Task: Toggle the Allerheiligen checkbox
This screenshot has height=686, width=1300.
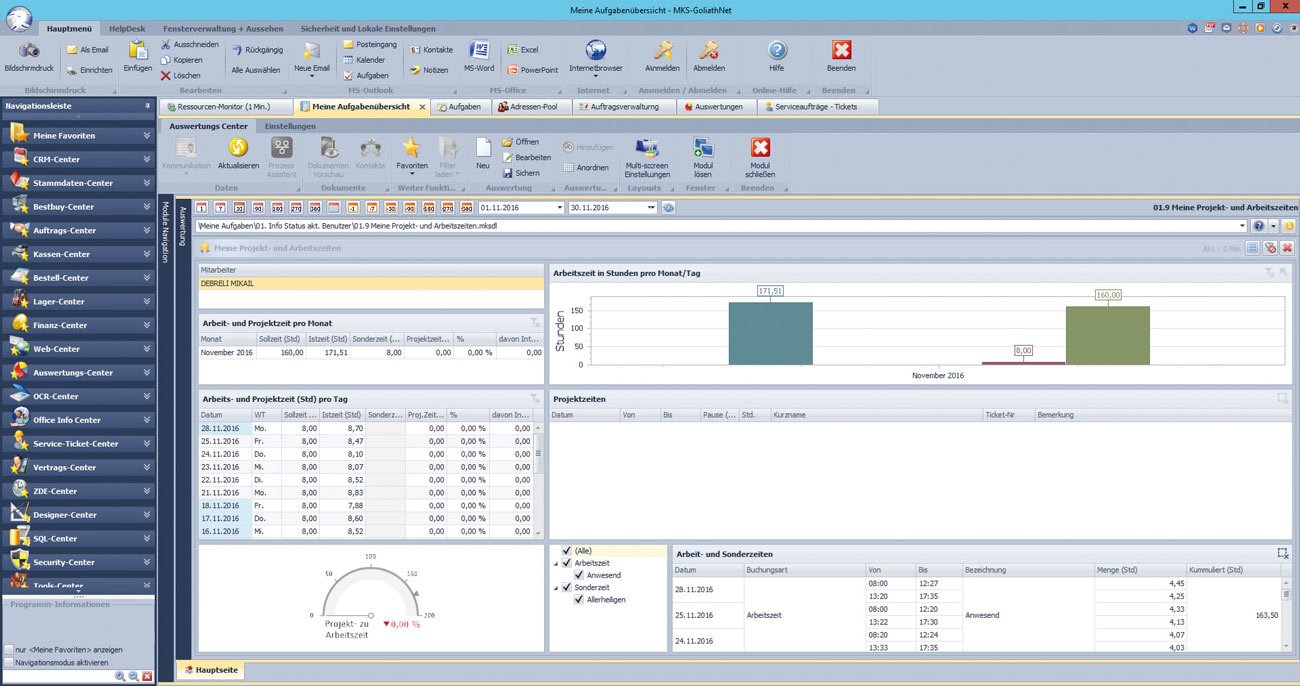Action: (x=579, y=600)
